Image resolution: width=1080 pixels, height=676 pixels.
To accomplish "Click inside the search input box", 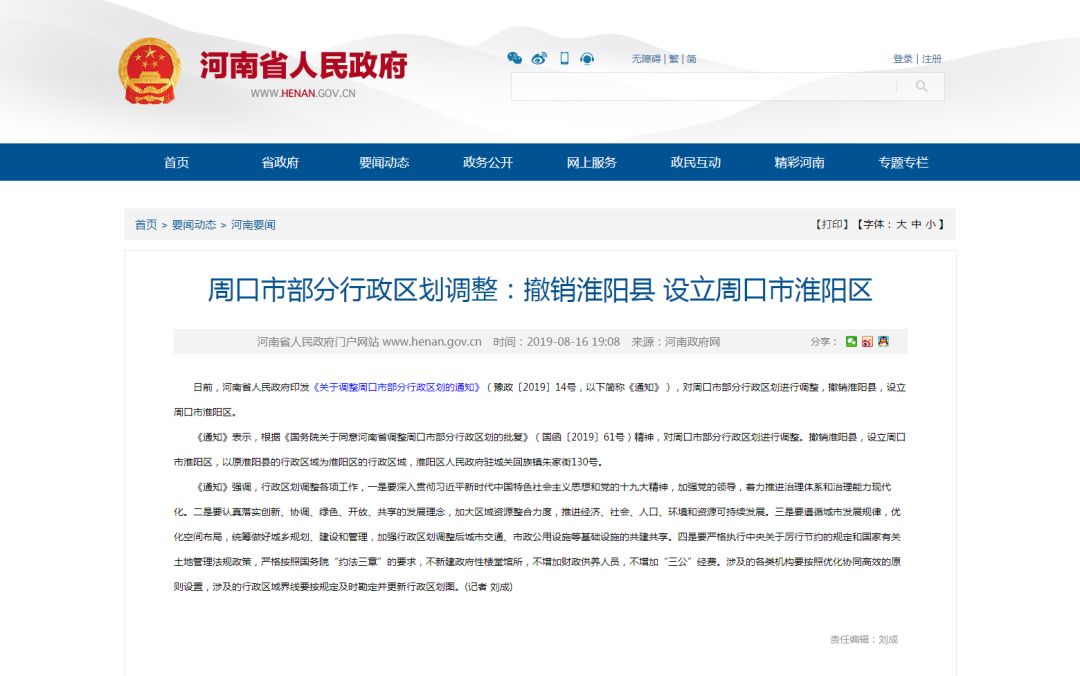I will click(x=700, y=87).
